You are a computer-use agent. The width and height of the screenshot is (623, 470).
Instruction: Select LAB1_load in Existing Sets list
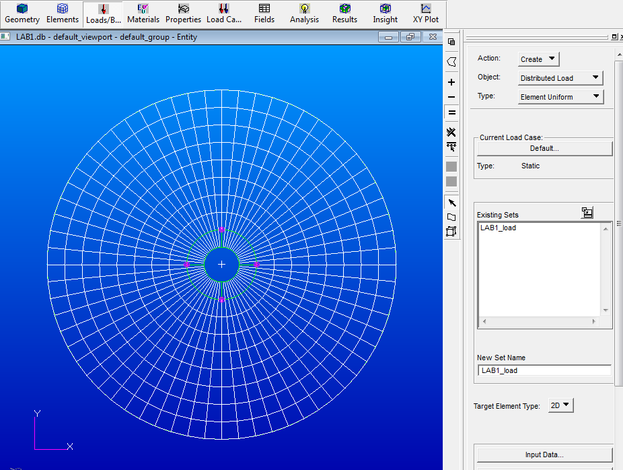click(498, 228)
